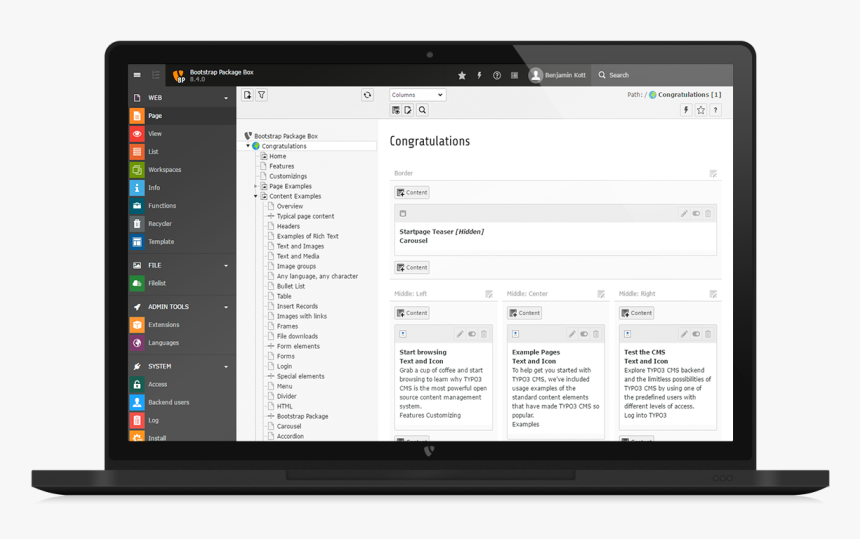Open the List module
The width and height of the screenshot is (860, 539).
tap(182, 152)
